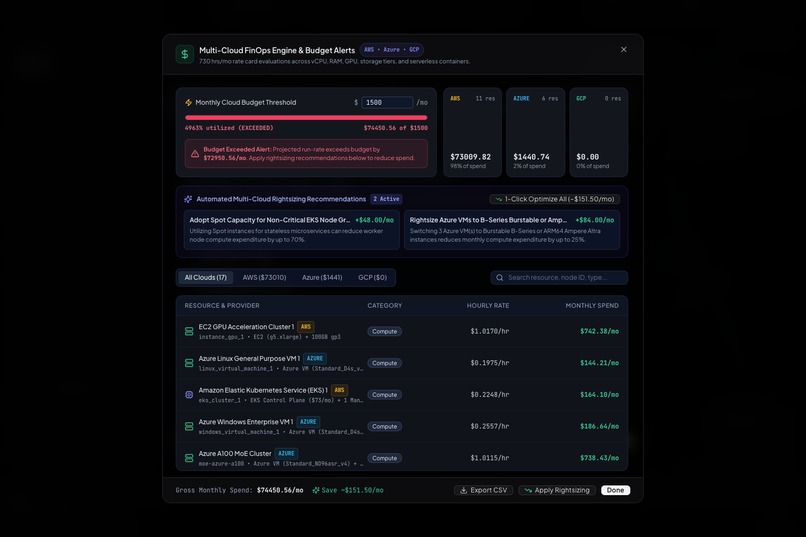
Task: Click the green dollar FinOps logo icon
Action: pos(185,54)
